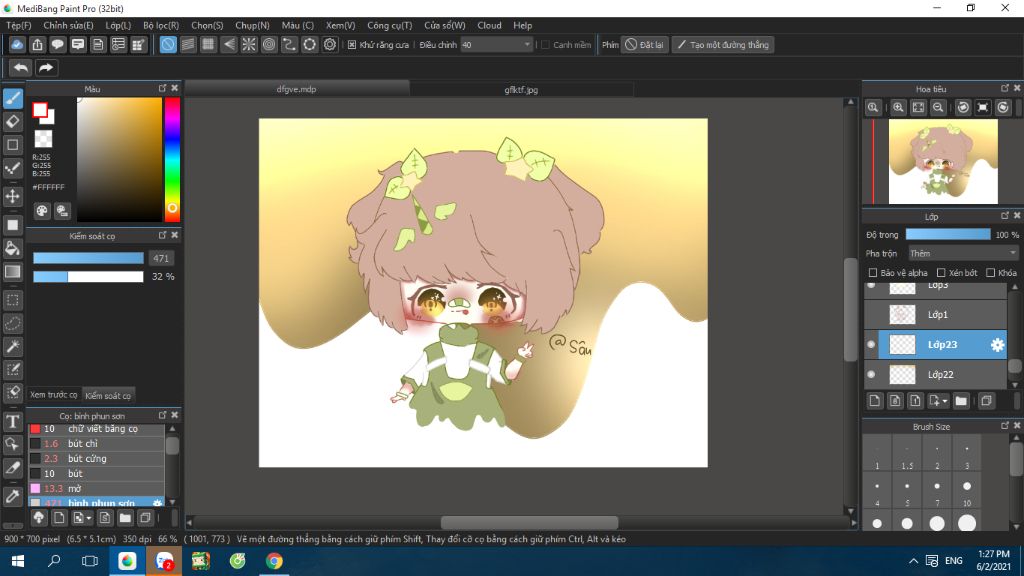Open the Bộ lọc(R) filter menu

click(161, 25)
